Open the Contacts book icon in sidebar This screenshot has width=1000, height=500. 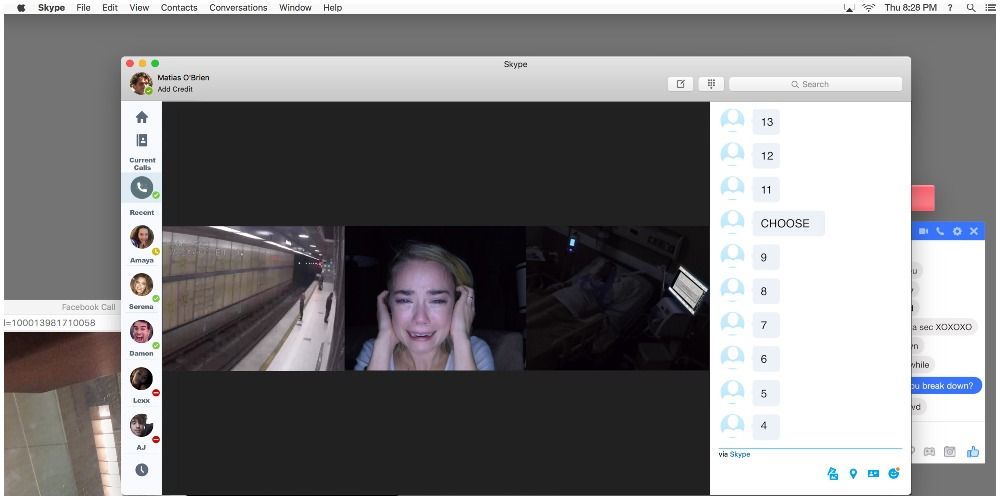pos(142,140)
